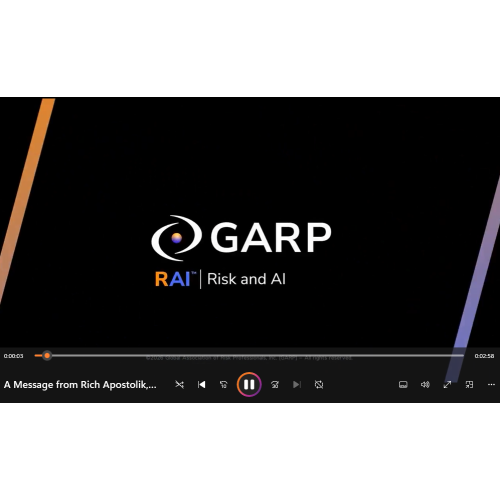Open the subtitles and captions options
The width and height of the screenshot is (500, 500).
(x=403, y=384)
